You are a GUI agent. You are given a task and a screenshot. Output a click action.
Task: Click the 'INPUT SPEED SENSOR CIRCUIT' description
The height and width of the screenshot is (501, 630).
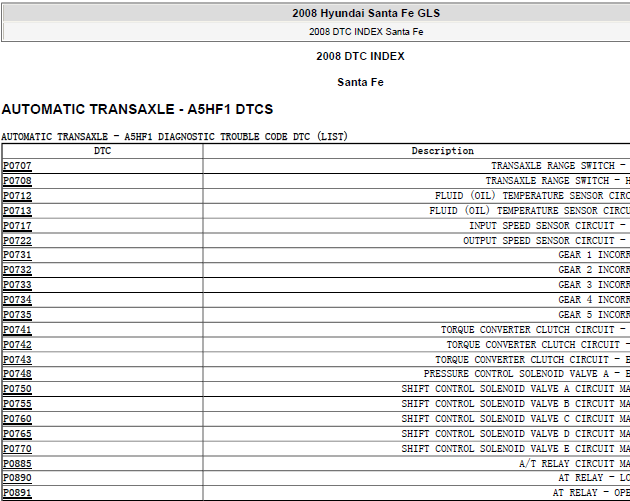(x=542, y=226)
